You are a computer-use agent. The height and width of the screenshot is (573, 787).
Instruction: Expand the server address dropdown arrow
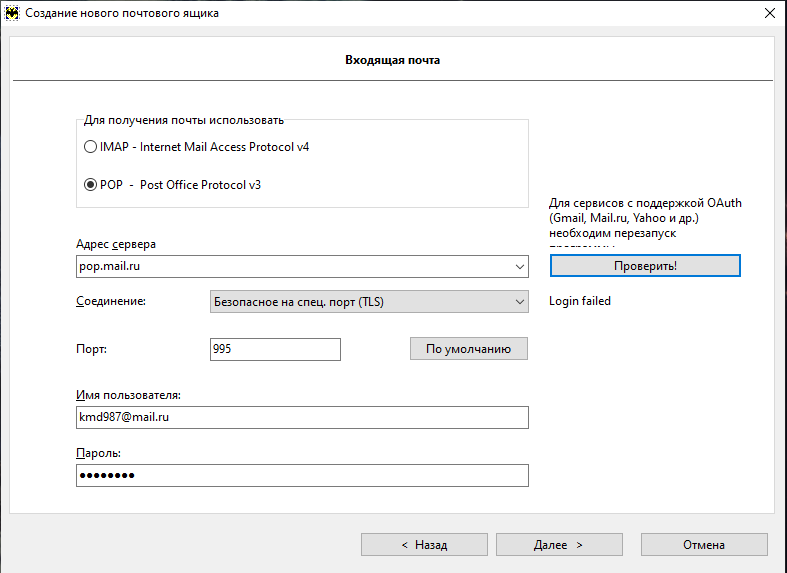[520, 266]
